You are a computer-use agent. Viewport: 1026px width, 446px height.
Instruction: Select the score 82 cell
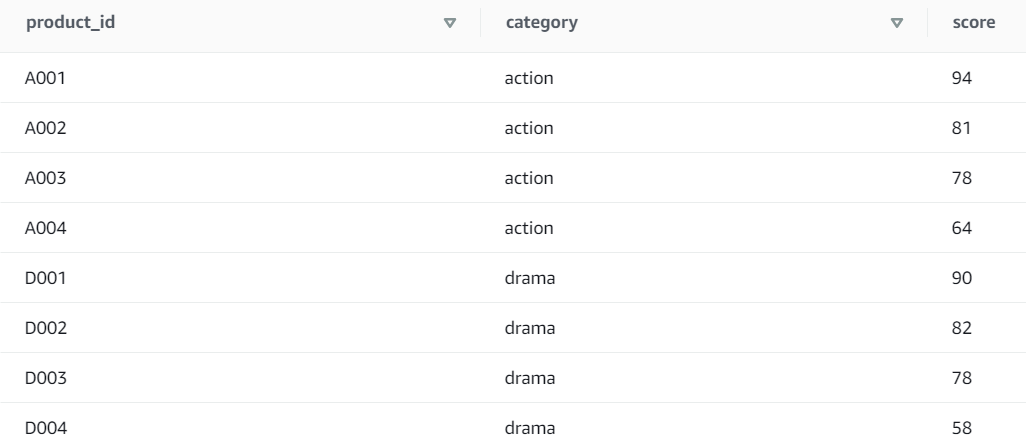tap(962, 328)
